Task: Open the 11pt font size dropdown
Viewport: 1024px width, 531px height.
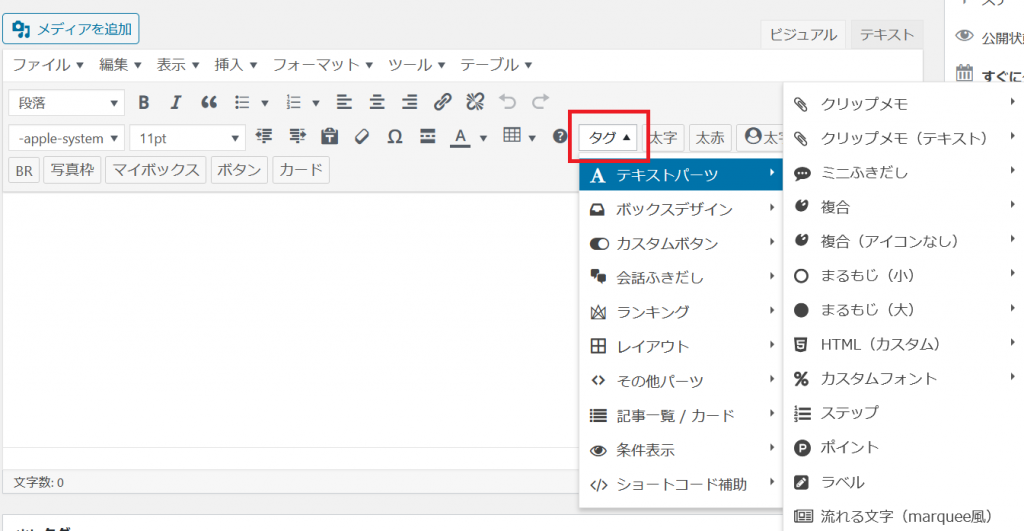Action: point(187,138)
